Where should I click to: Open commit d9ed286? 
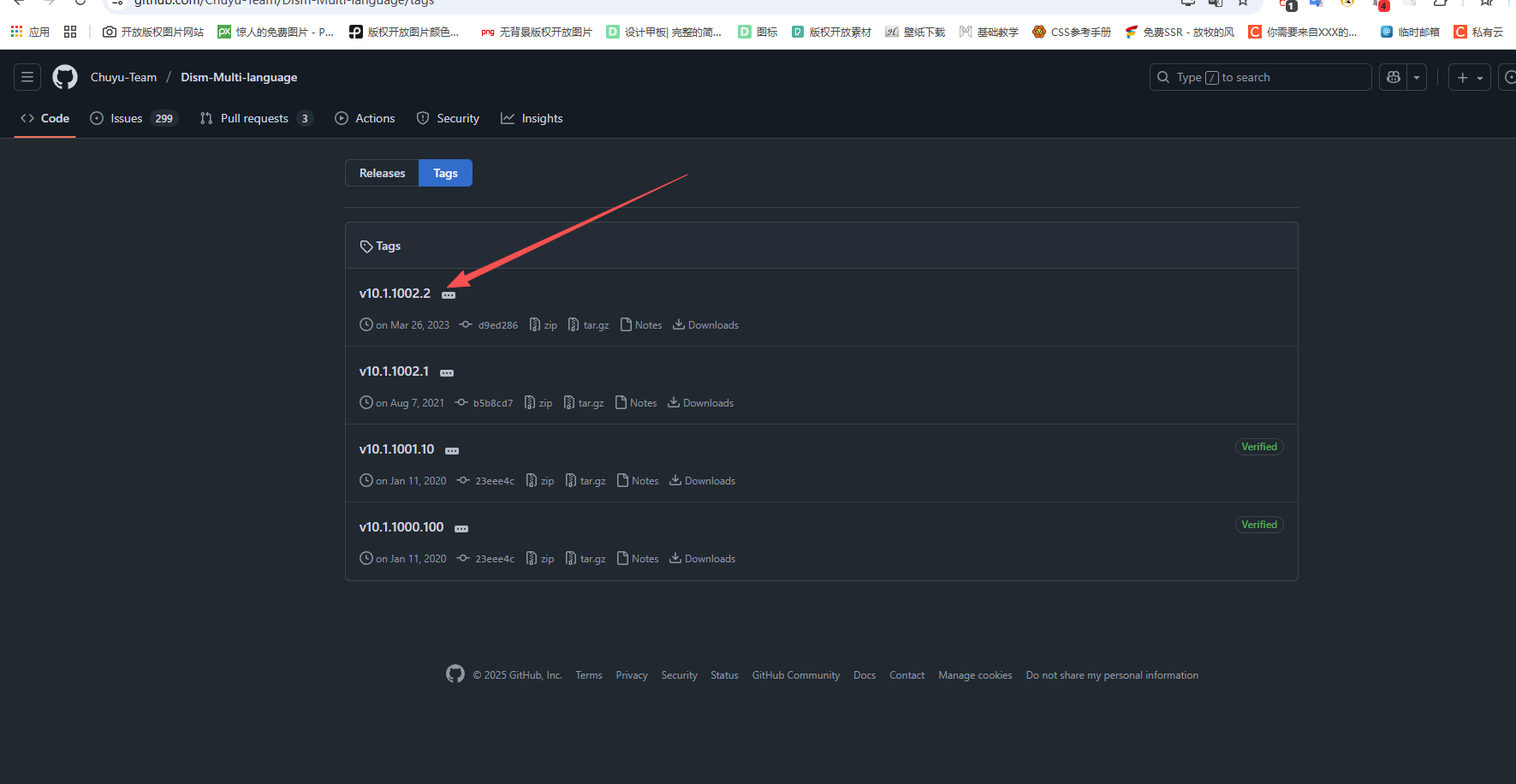point(497,325)
